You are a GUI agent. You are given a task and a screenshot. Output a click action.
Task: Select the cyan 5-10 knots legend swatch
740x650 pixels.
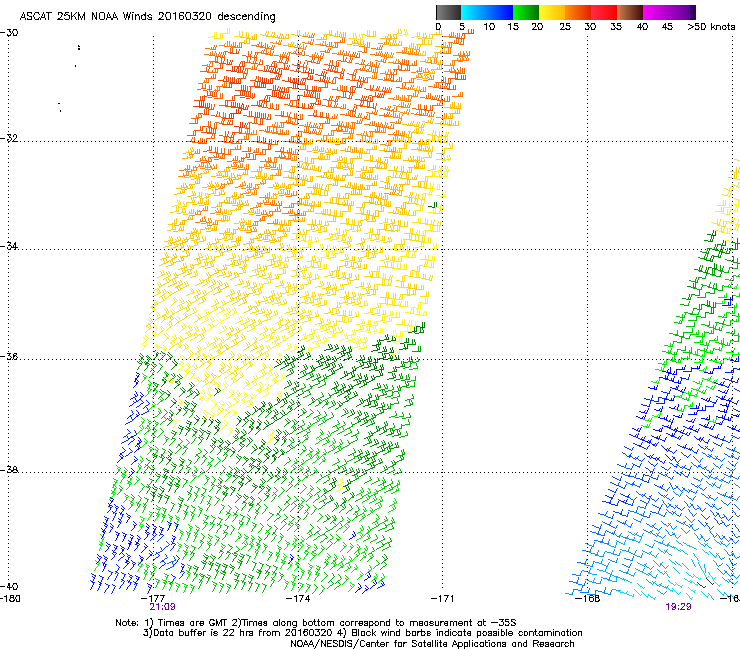(x=474, y=12)
